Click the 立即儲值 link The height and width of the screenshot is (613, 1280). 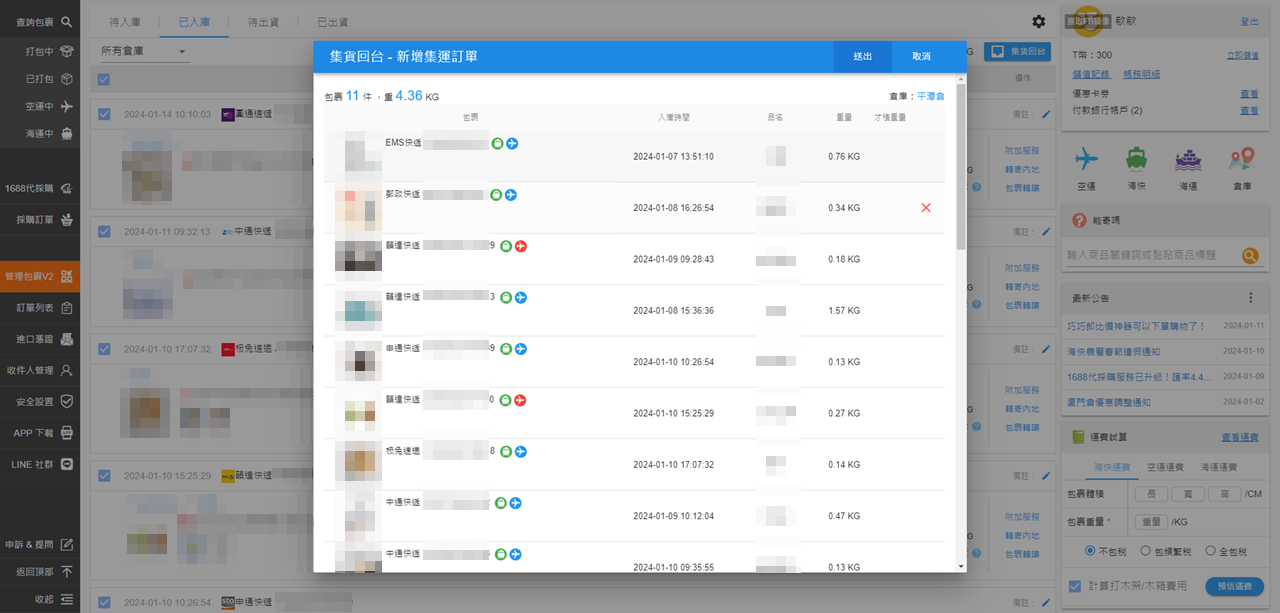pyautogui.click(x=1243, y=56)
